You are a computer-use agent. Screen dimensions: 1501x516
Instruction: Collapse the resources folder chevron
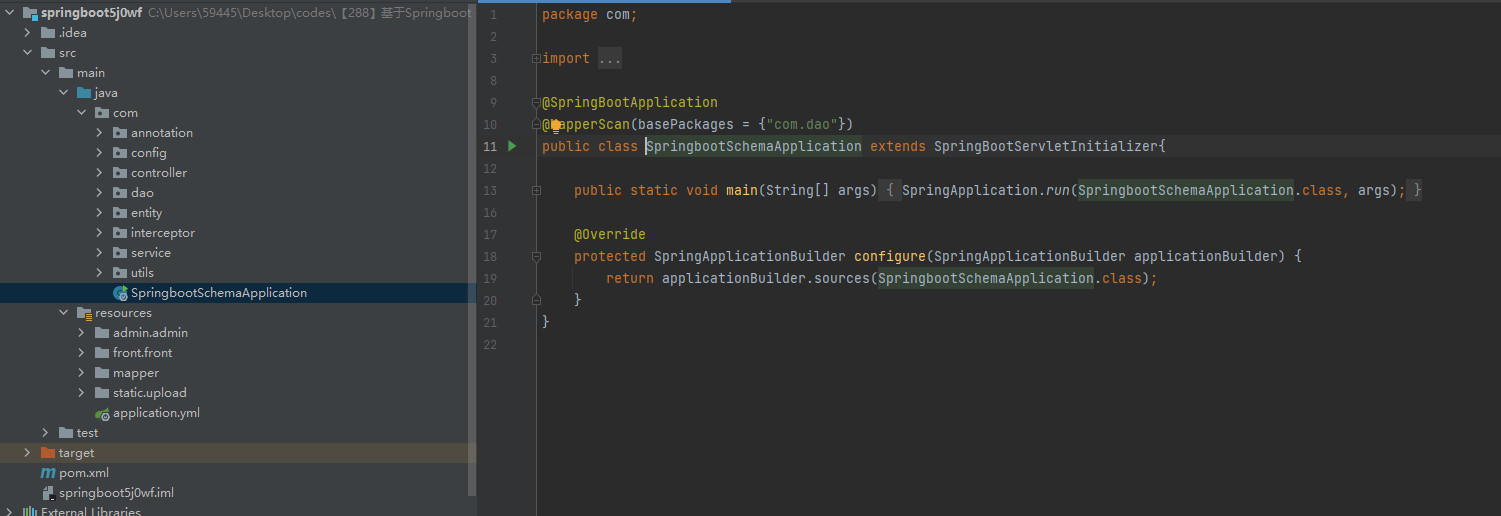click(x=64, y=313)
